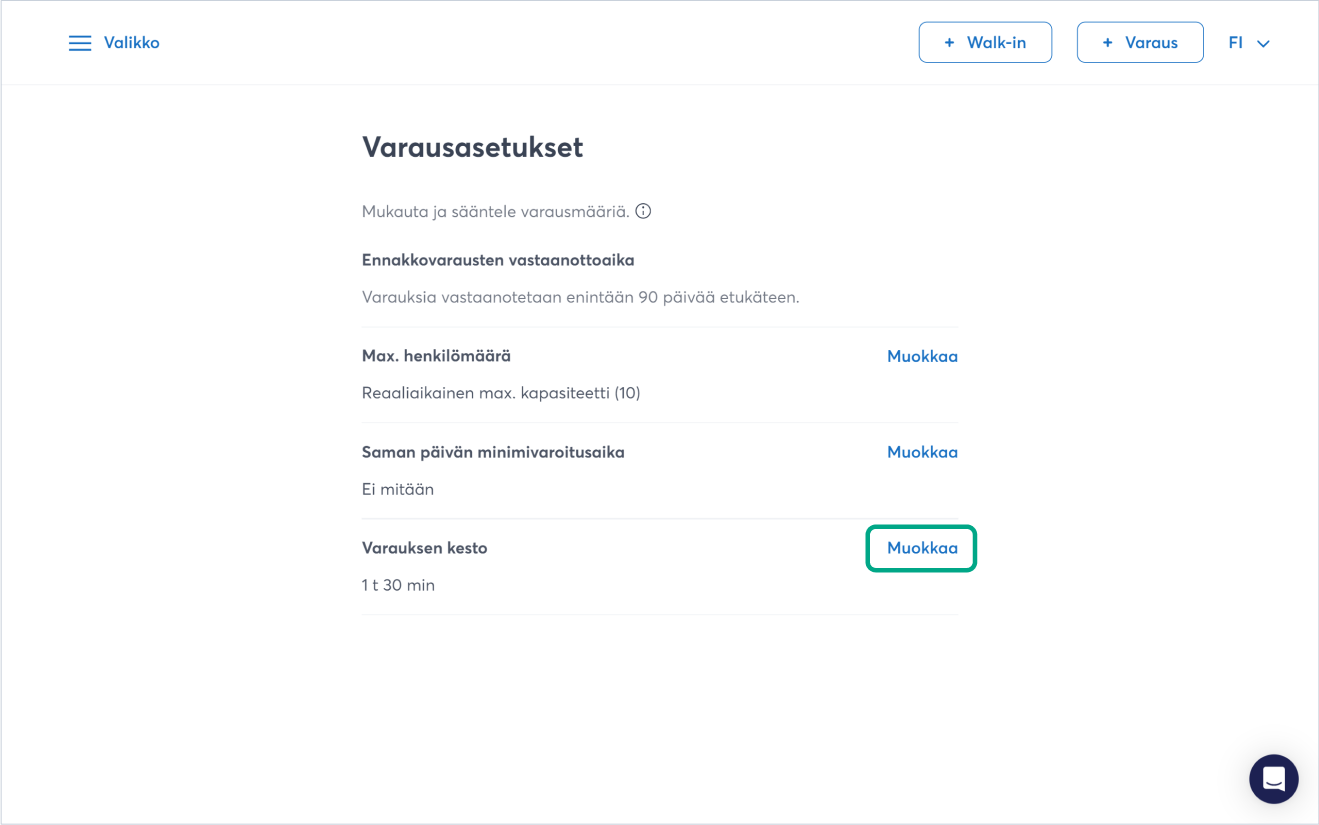Click the Reaaliaikainen max. kapasiteetti value

(x=500, y=393)
